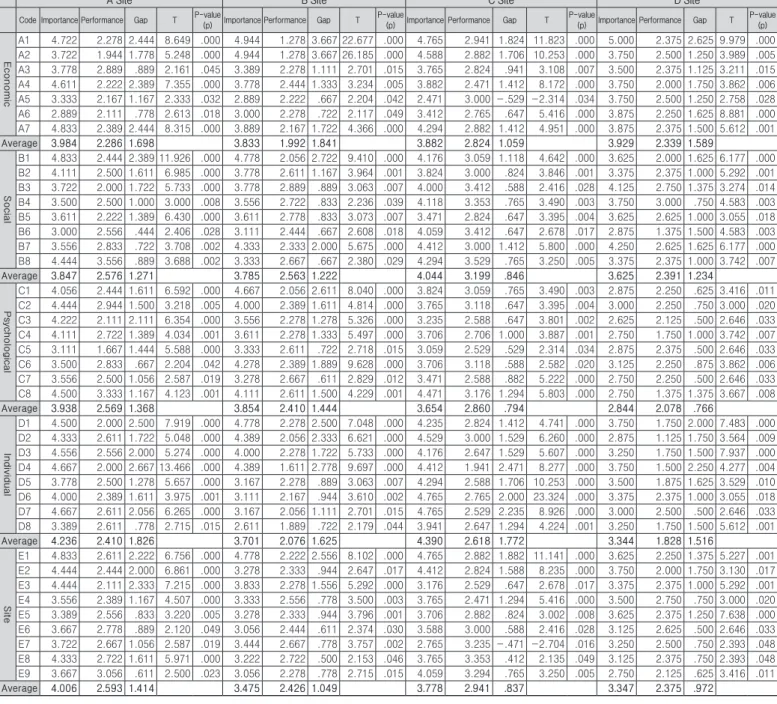777x704 pixels.
Task: Select T value 22.677 in row A1
Action: (x=358, y=40)
